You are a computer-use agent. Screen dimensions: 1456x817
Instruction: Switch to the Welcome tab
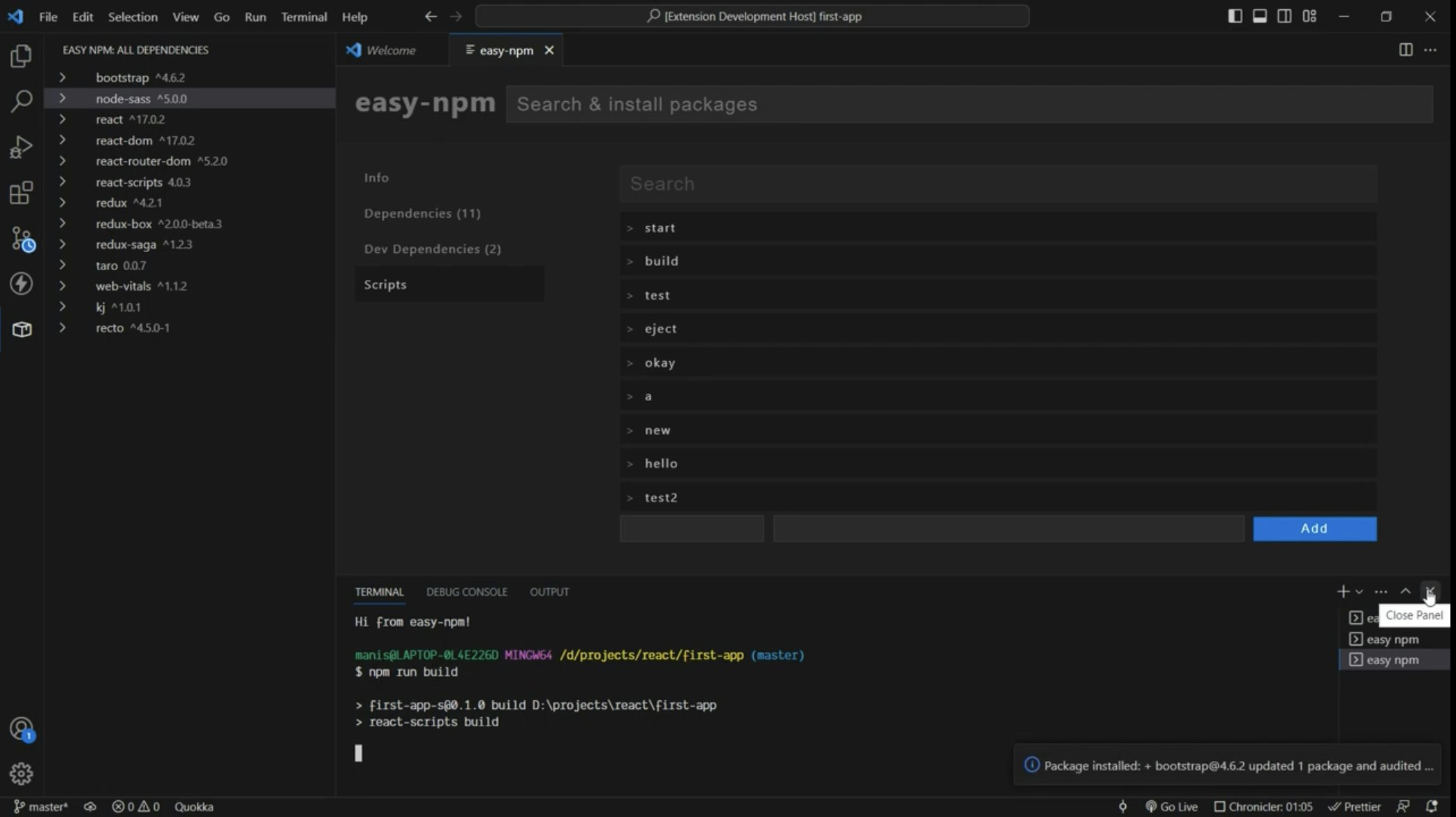[x=392, y=50]
